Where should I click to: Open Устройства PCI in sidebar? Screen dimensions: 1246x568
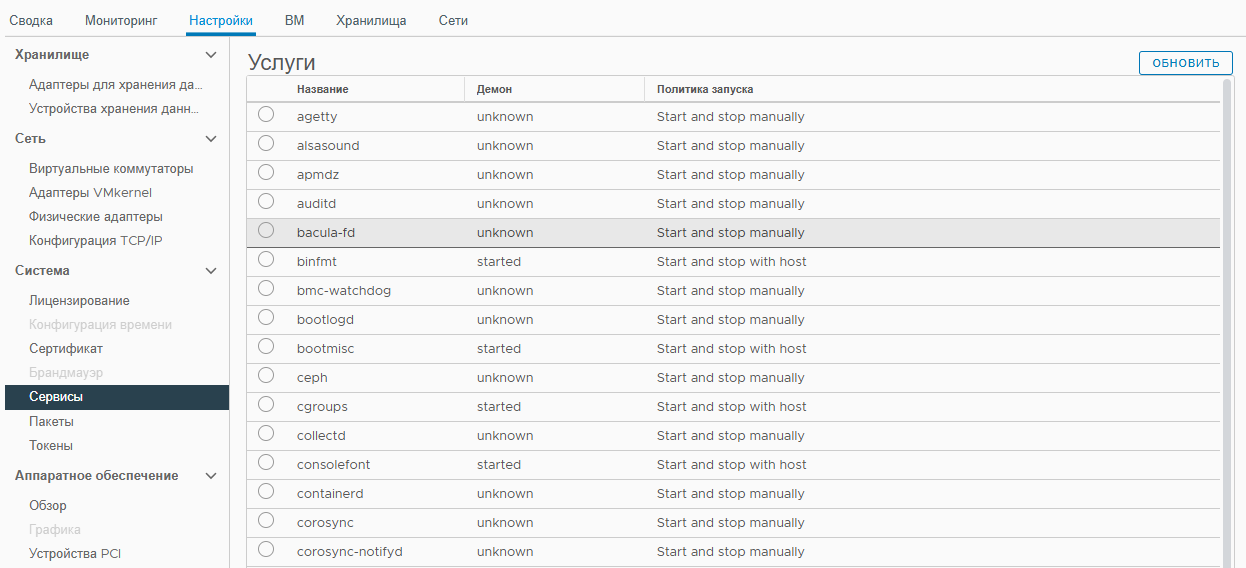[x=75, y=554]
